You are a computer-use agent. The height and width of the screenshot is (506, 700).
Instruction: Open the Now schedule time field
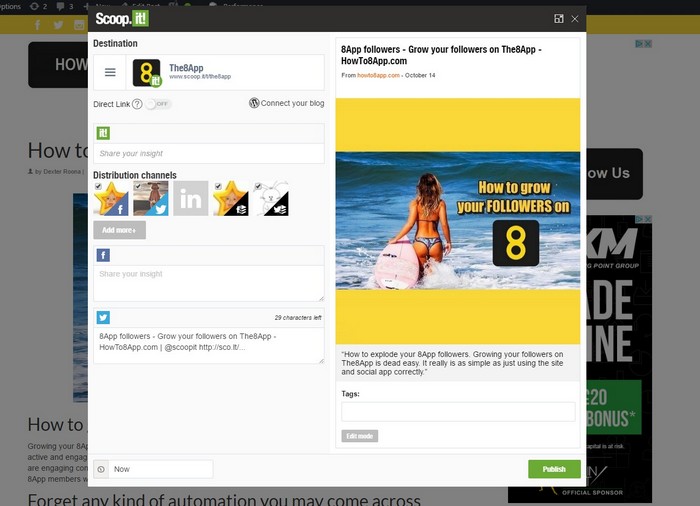click(161, 469)
